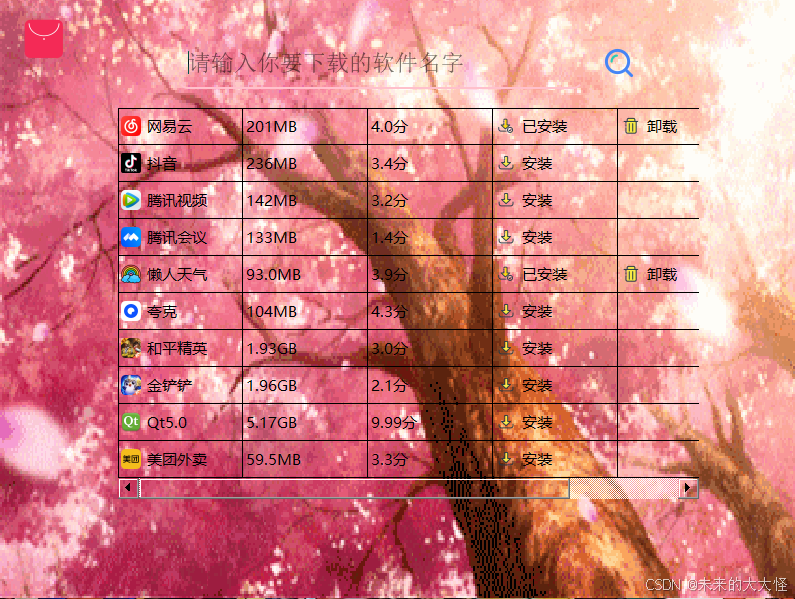The width and height of the screenshot is (795, 599).
Task: Click the Qt5.0 green app icon
Action: tap(131, 422)
